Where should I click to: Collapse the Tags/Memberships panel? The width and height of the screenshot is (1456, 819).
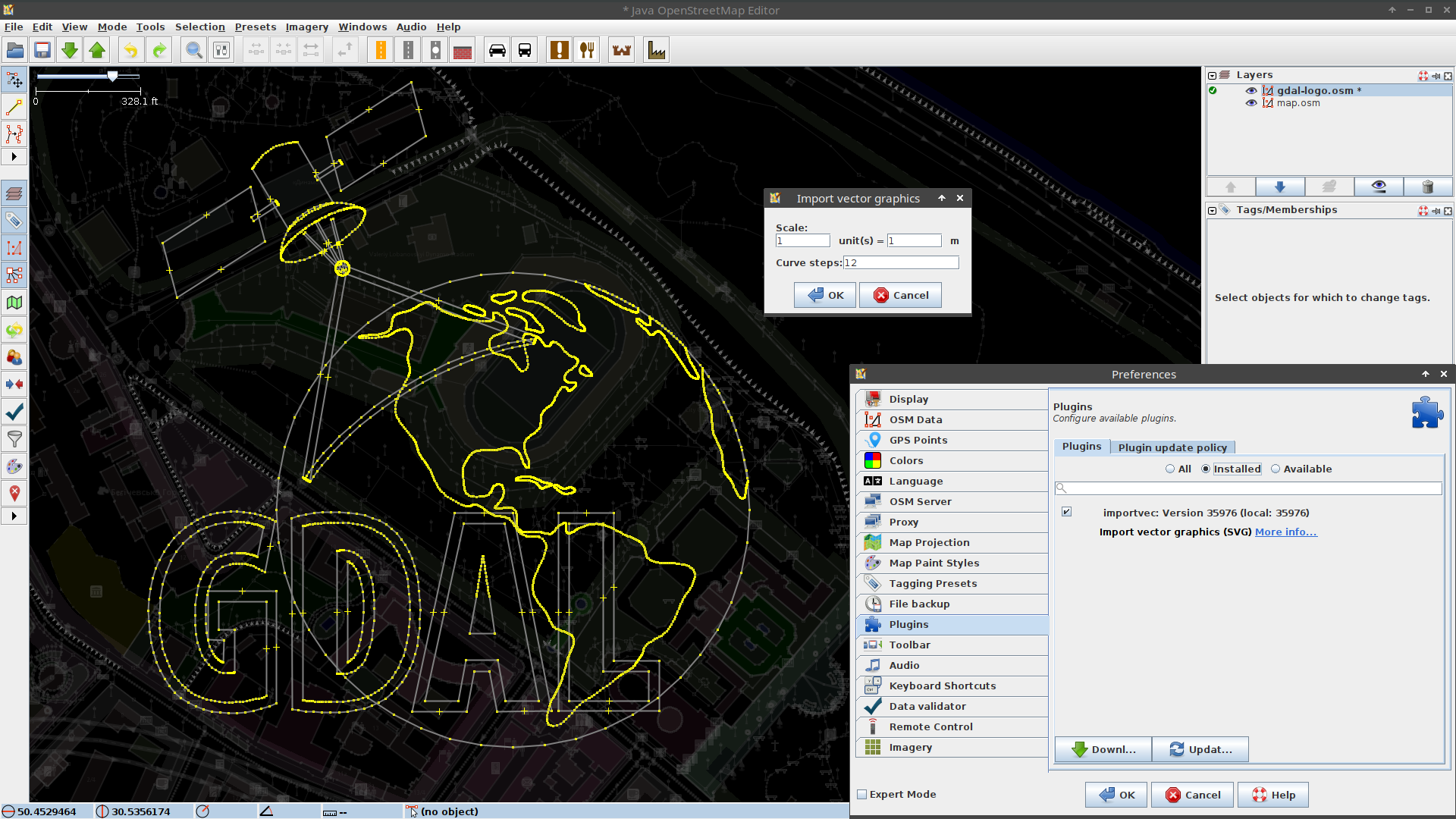pyautogui.click(x=1211, y=210)
